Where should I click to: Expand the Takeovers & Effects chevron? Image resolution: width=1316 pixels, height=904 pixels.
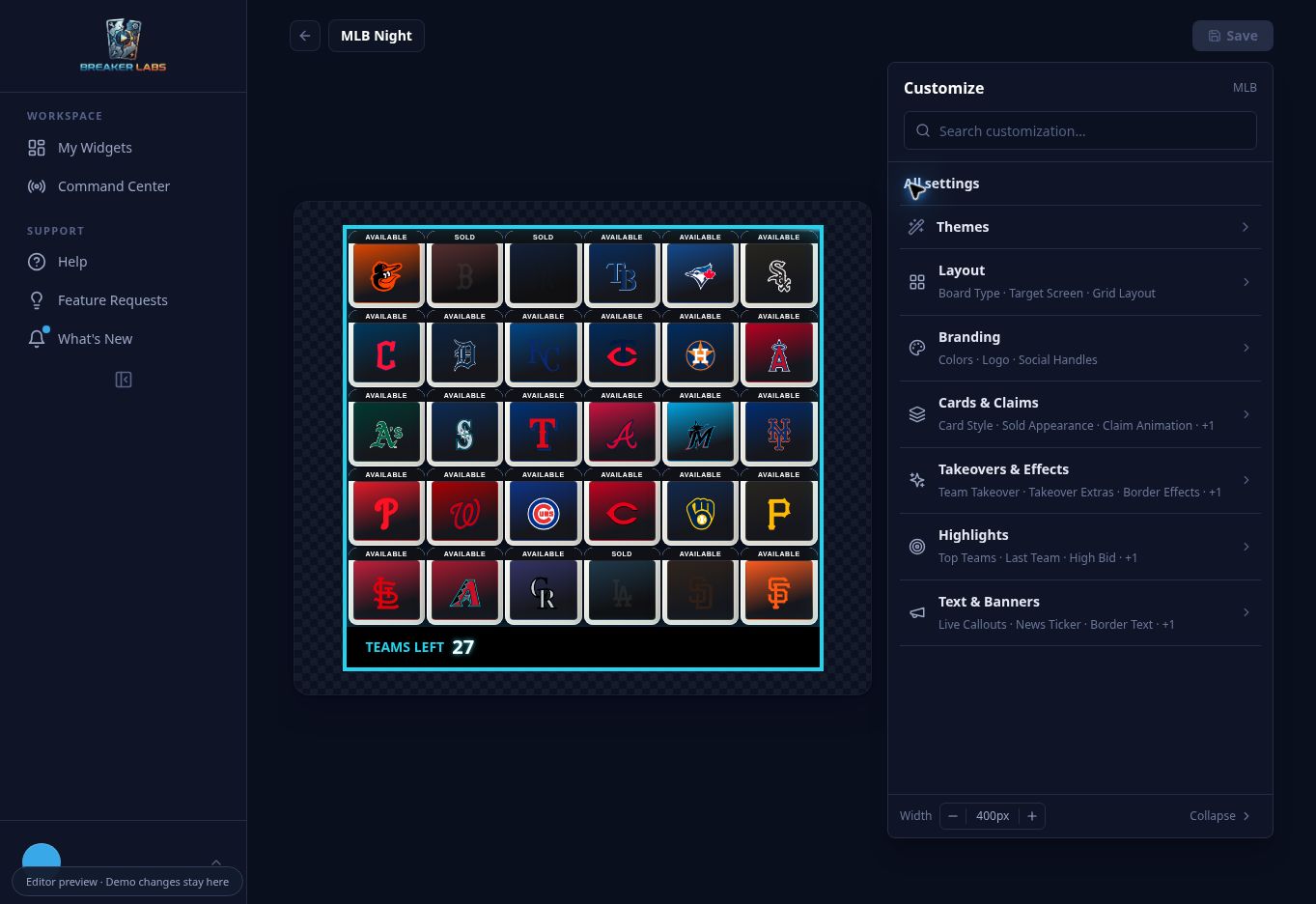[x=1246, y=480]
